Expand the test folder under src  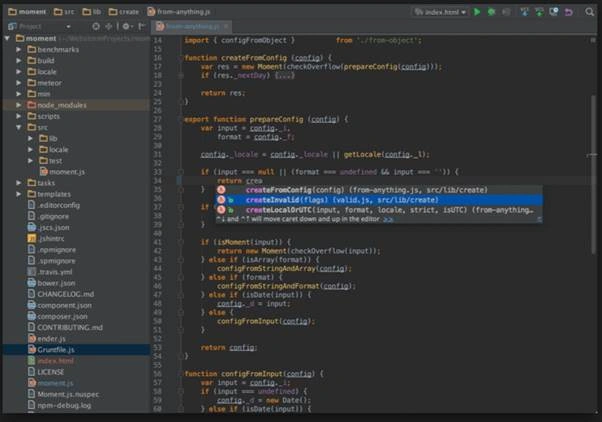tap(30, 161)
